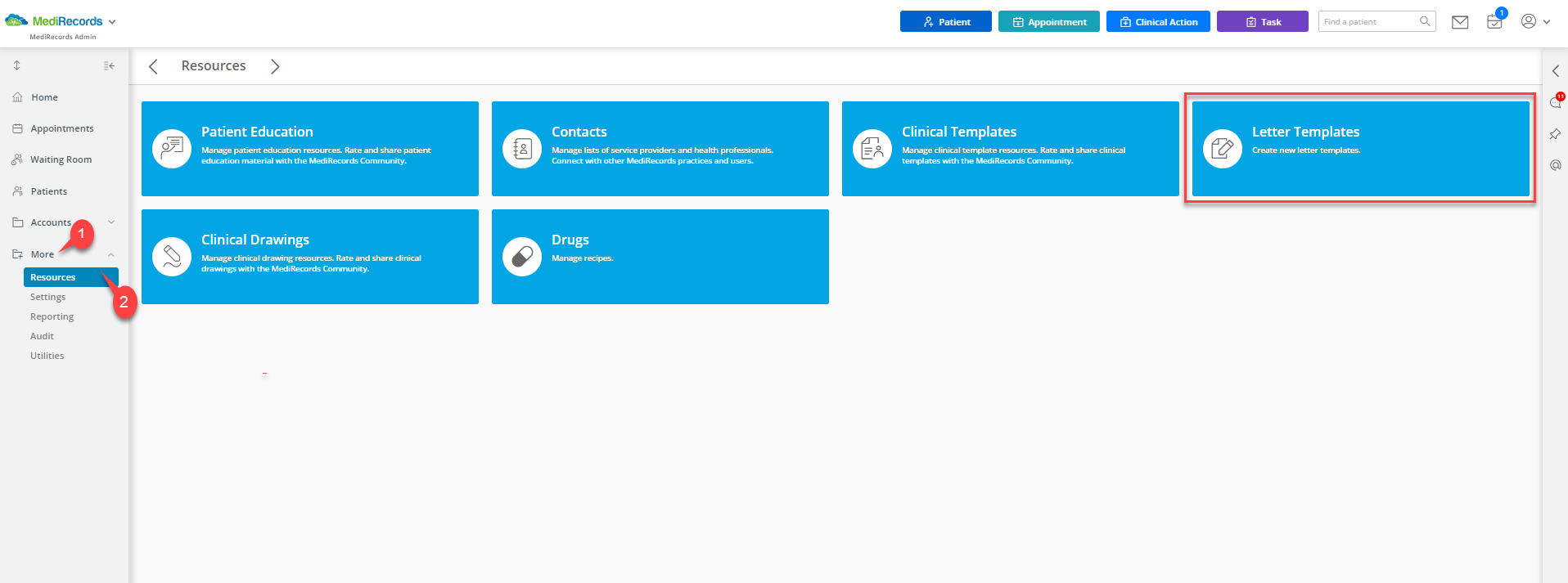The image size is (1568, 583).
Task: Click the MediRecords cloud logo
Action: pyautogui.click(x=16, y=20)
